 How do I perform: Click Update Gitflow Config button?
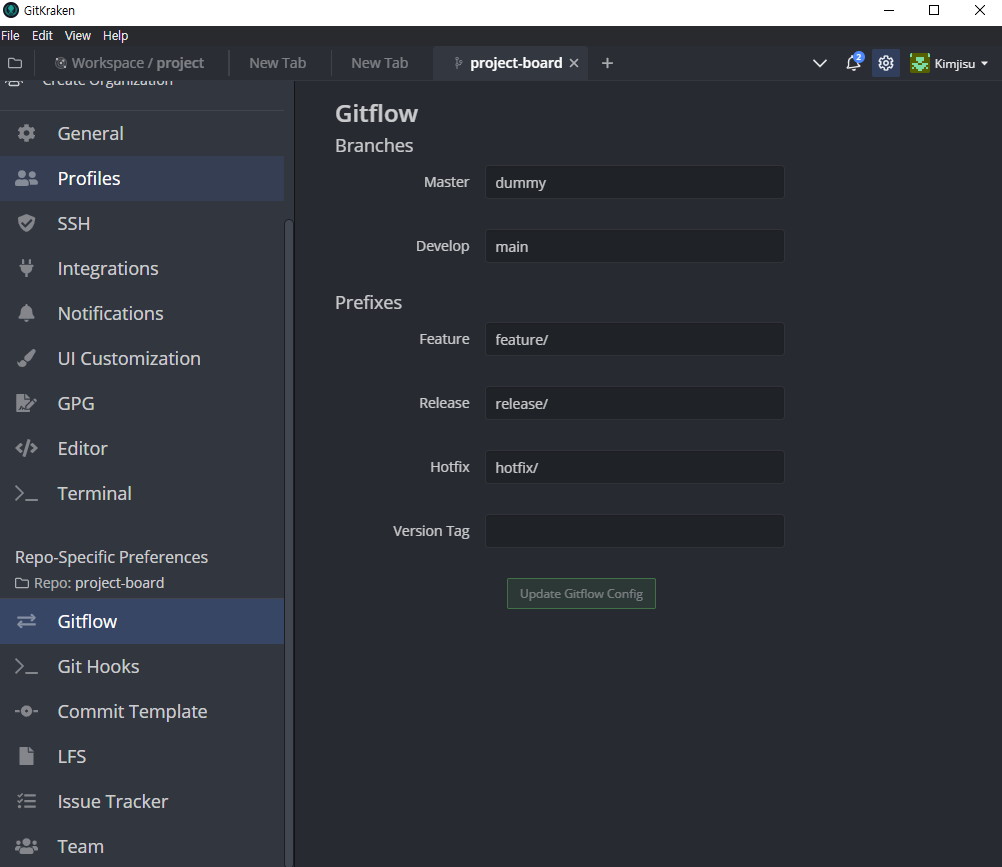tap(581, 594)
